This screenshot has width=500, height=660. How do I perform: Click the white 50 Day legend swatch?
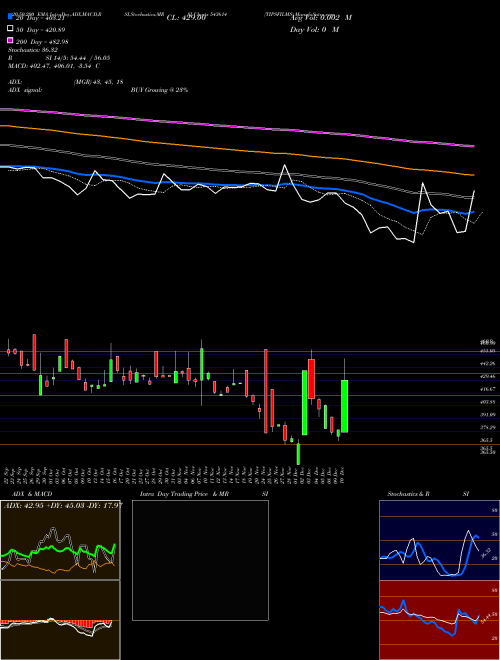(x=10, y=29)
